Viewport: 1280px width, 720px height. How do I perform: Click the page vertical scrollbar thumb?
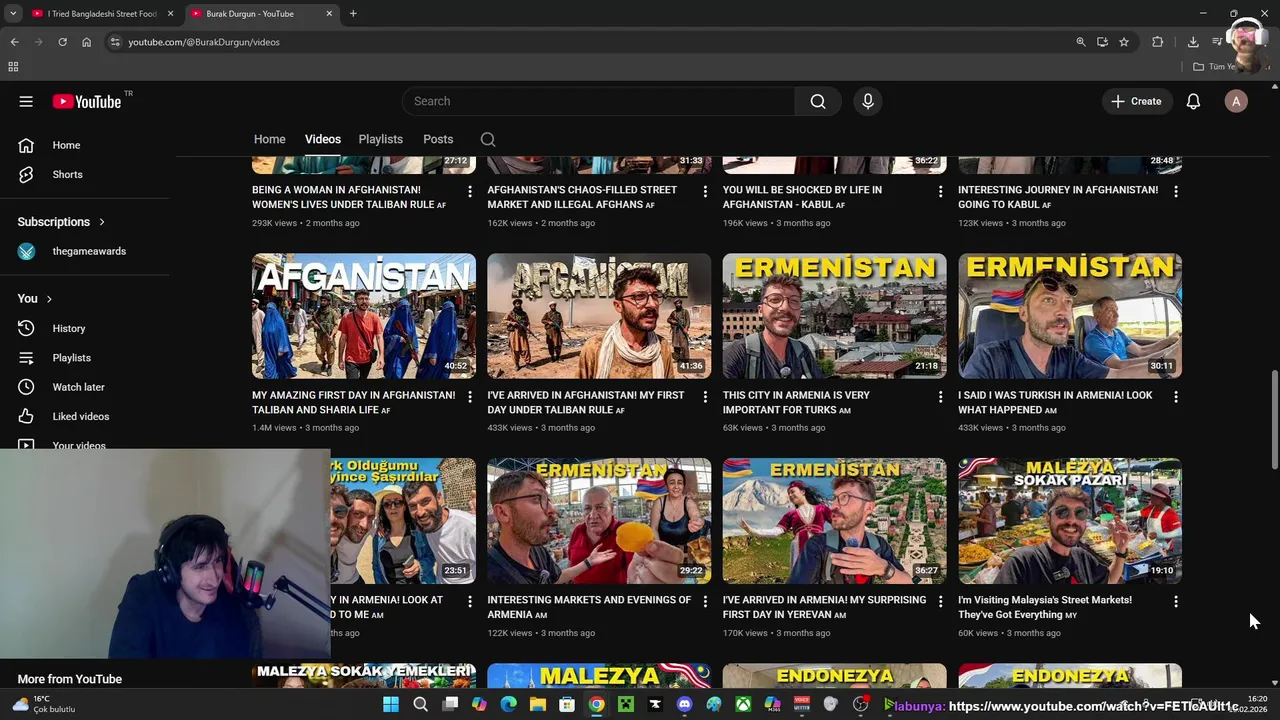pyautogui.click(x=1274, y=420)
